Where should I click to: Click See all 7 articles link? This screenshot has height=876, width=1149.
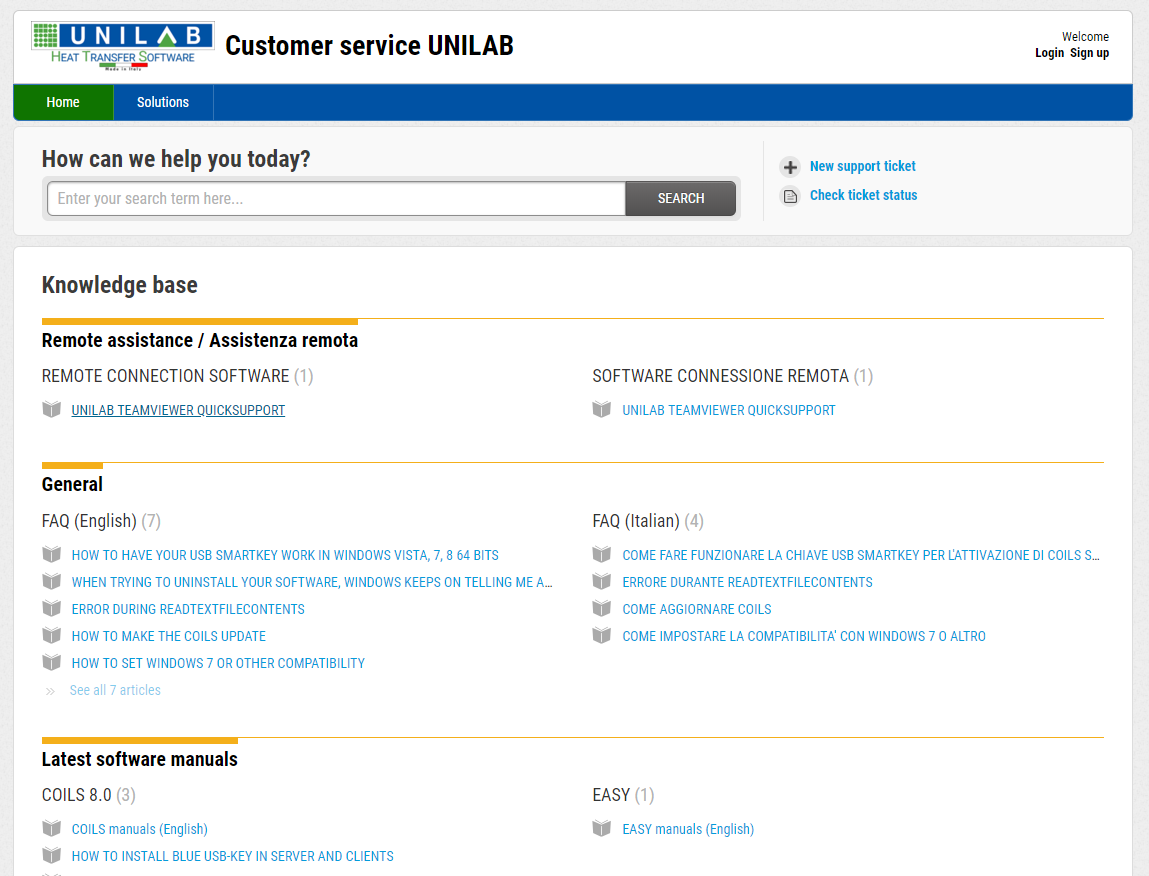(x=115, y=691)
